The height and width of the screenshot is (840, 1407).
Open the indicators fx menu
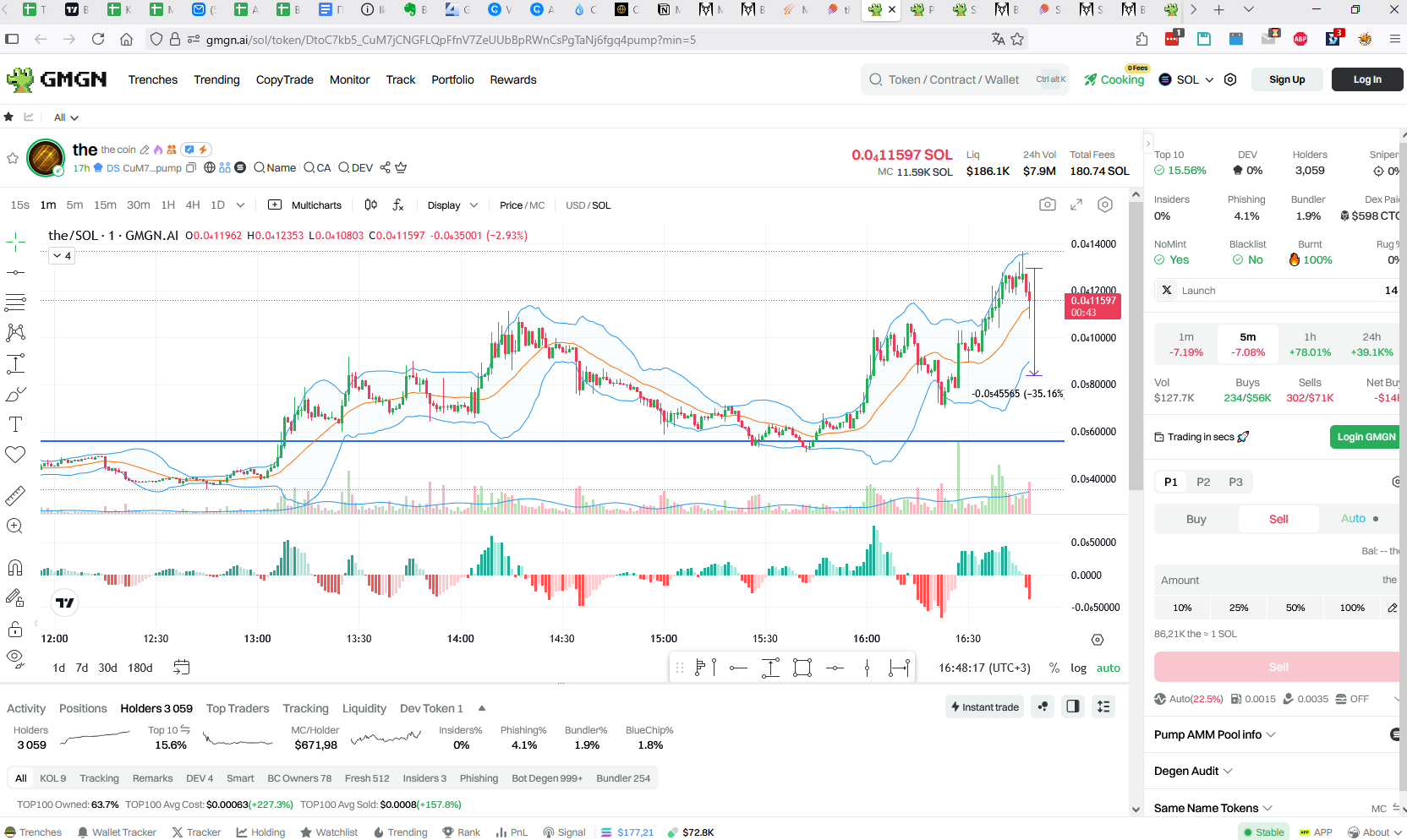click(x=398, y=205)
